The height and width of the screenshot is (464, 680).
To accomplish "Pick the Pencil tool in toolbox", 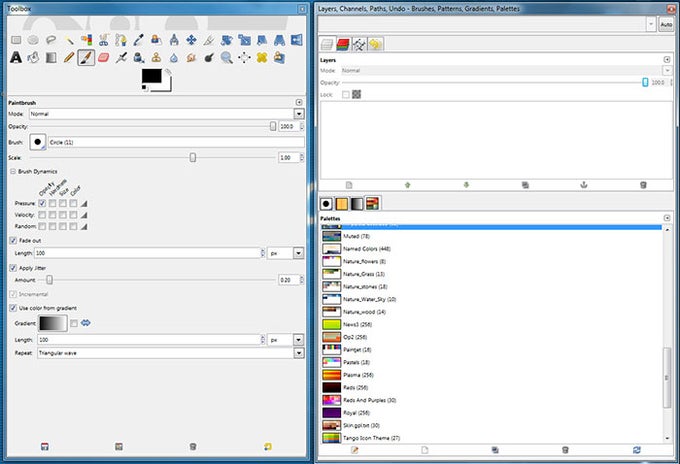I will (69, 58).
